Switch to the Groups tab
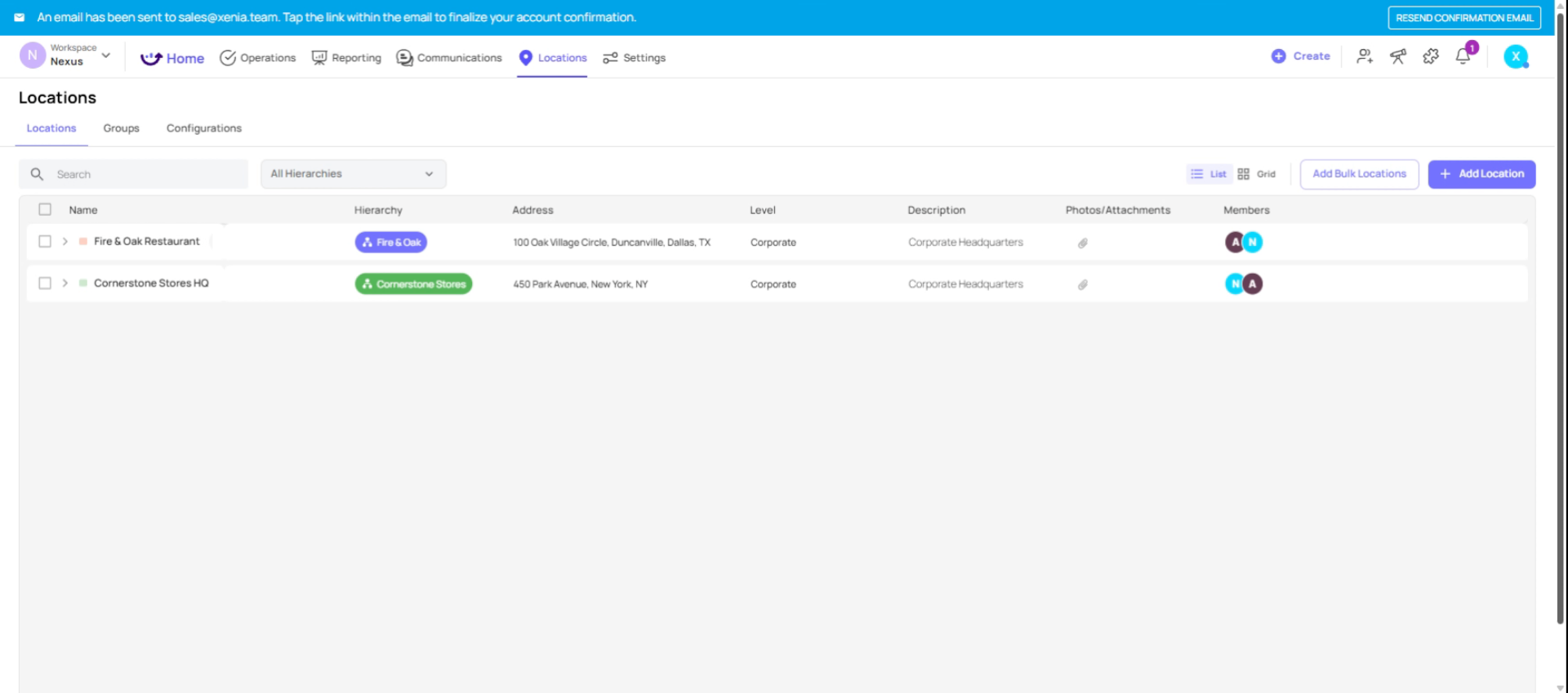Screen dimensions: 1568x693 click(x=121, y=128)
